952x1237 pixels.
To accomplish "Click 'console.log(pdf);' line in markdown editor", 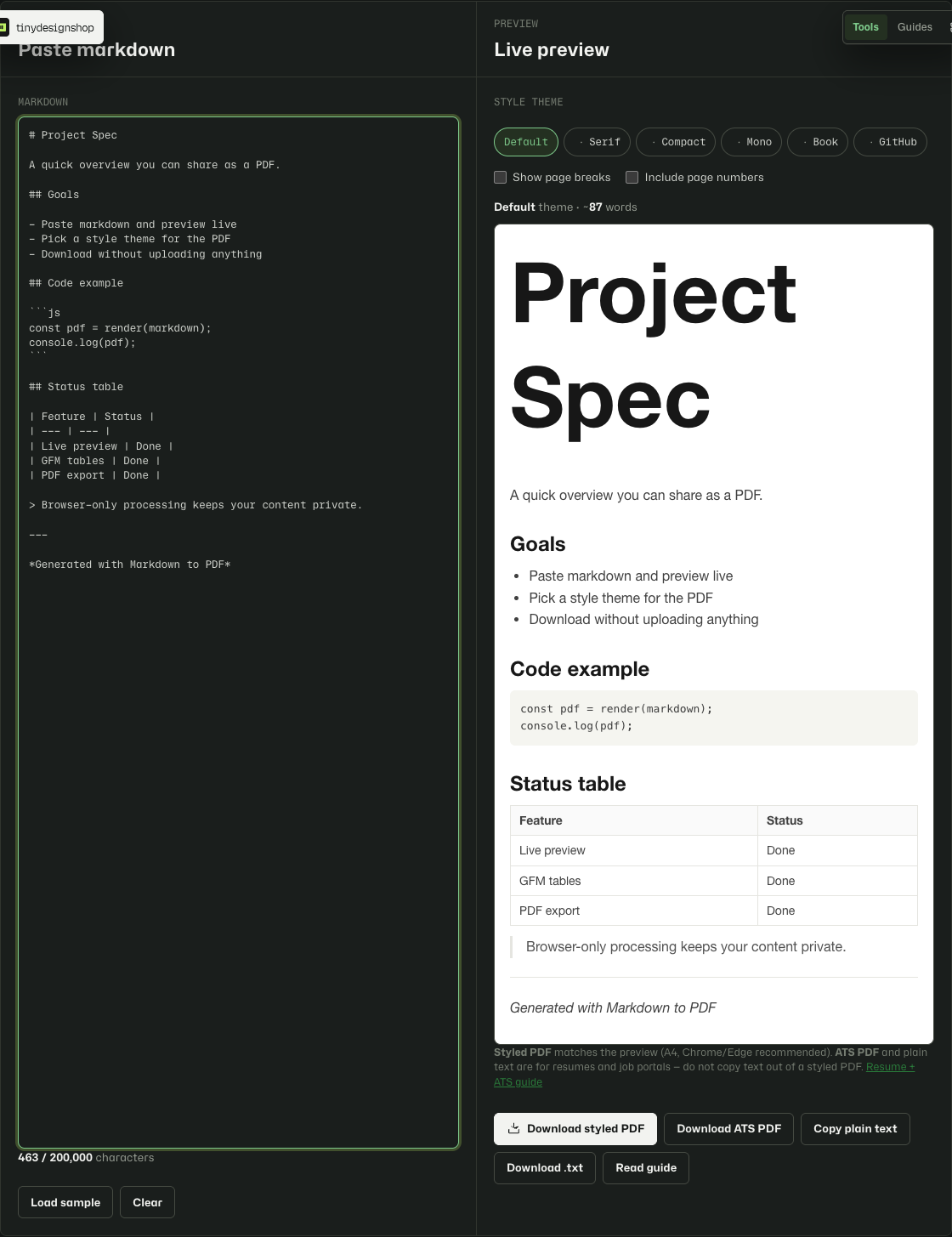I will click(x=82, y=343).
